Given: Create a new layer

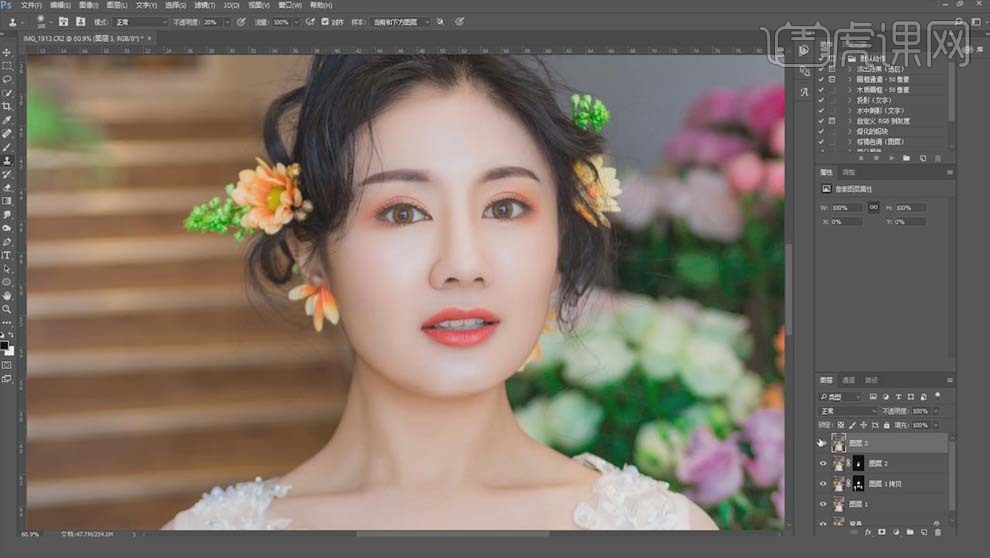Looking at the screenshot, I should click(924, 532).
